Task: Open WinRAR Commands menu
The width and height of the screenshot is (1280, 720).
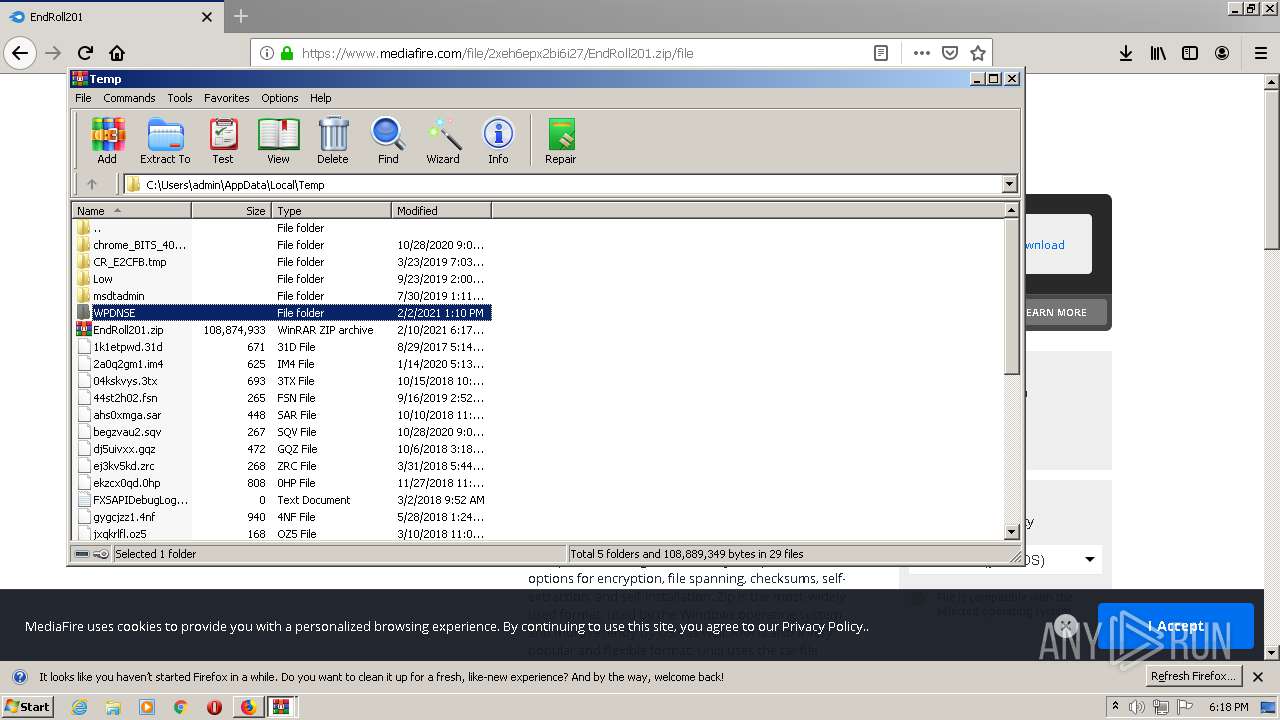Action: [x=129, y=98]
